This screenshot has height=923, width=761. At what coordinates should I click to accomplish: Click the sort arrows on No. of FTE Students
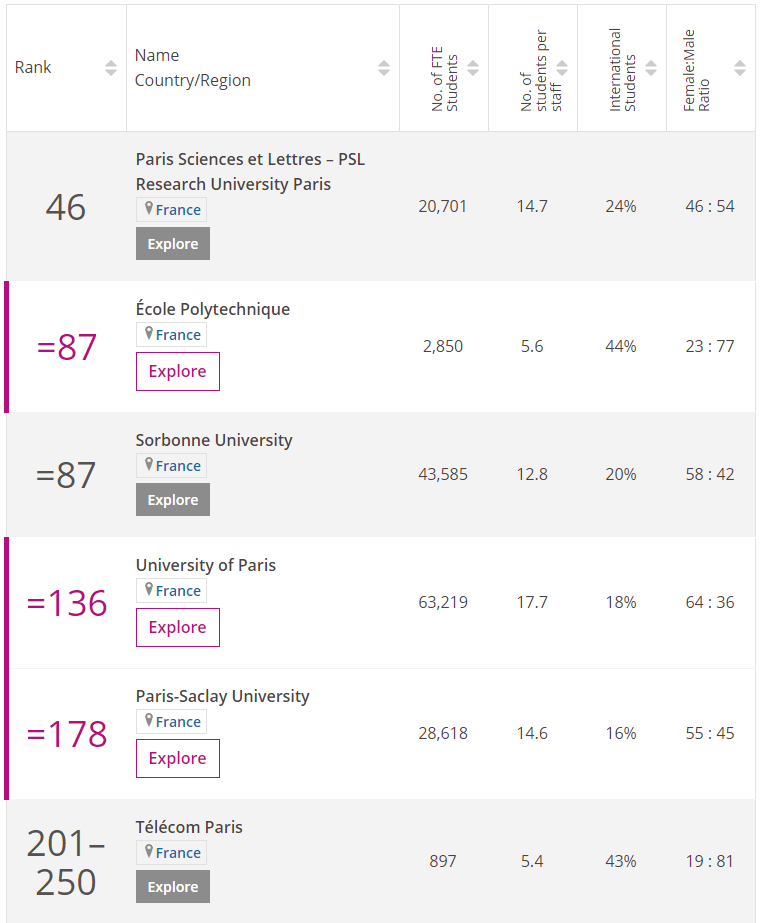(x=472, y=67)
